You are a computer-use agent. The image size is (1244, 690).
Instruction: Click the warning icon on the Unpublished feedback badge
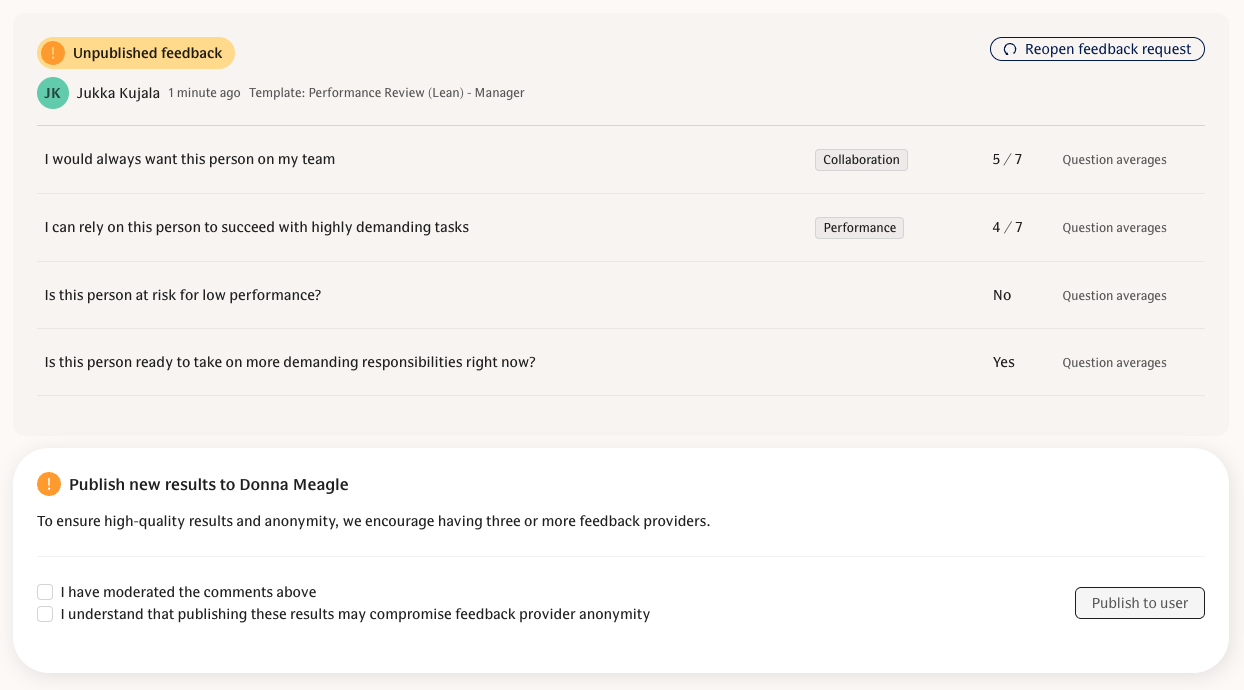click(x=52, y=52)
